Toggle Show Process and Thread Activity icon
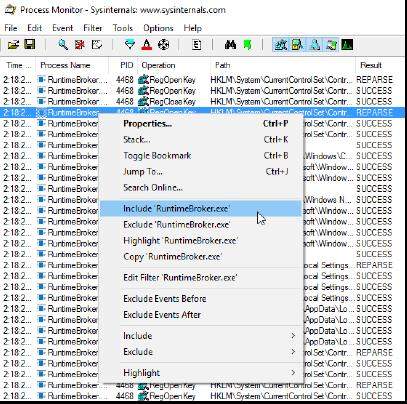This screenshot has width=407, height=404. pyautogui.click(x=331, y=45)
